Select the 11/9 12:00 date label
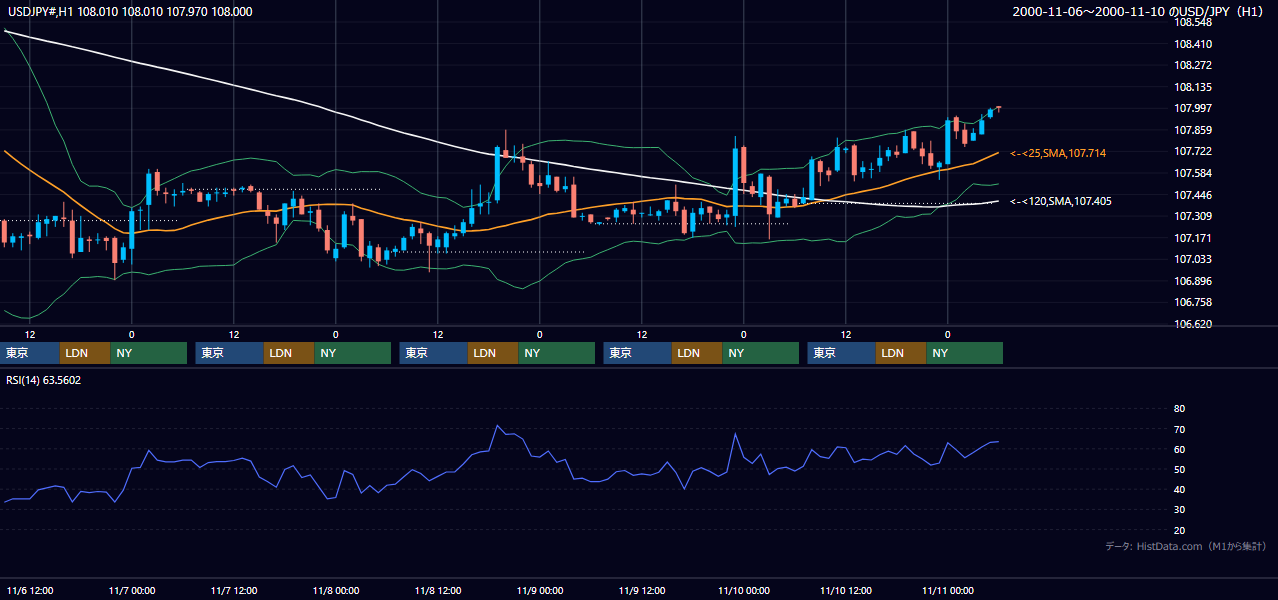This screenshot has width=1278, height=600. coord(641,591)
